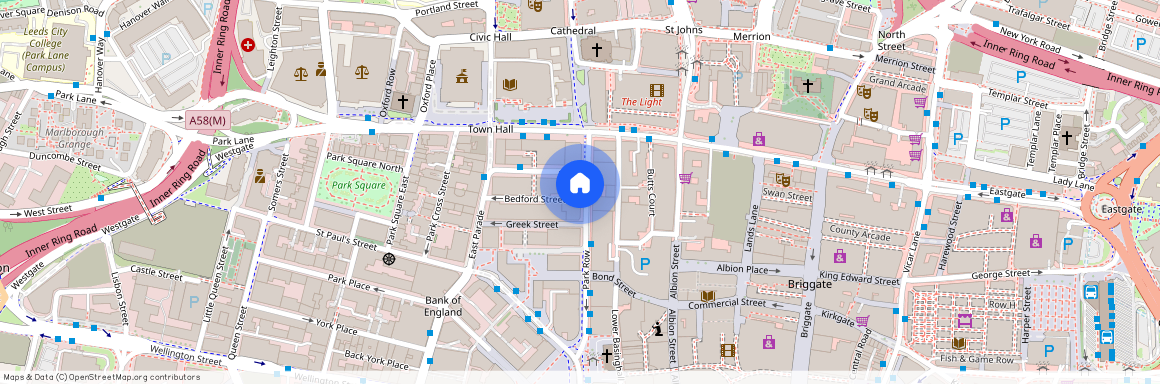Click the church cross in the churchyard near Merrion Street
Screen dimensions: 1160x384
[x=808, y=86]
